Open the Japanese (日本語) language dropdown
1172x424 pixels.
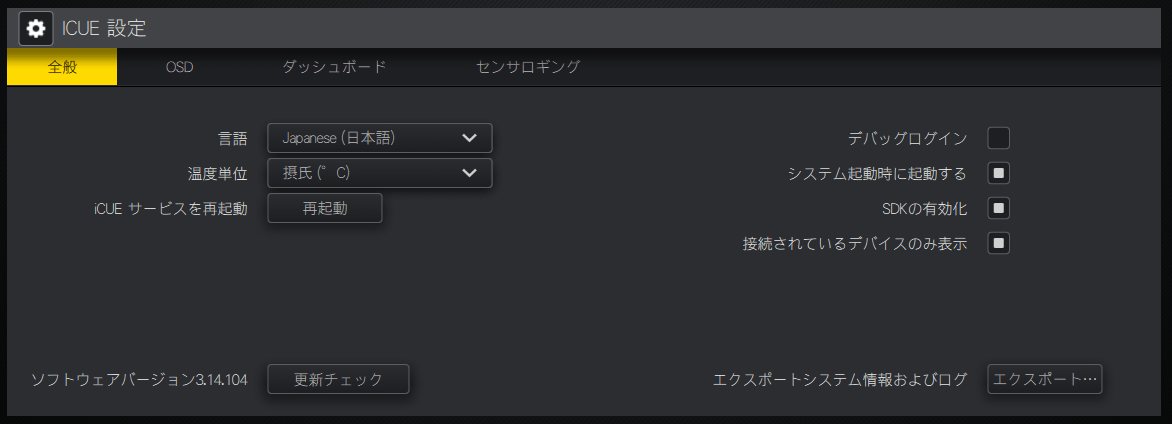380,138
